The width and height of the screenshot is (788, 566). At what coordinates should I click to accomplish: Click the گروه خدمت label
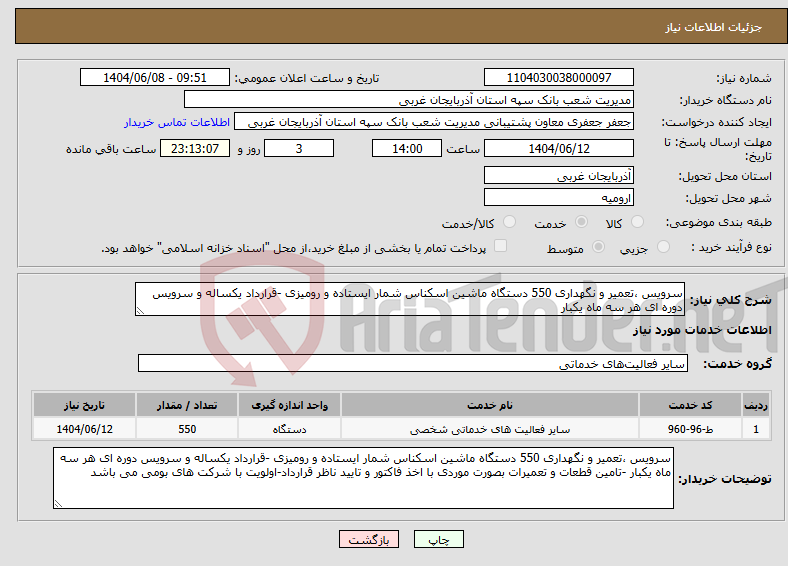(737, 363)
